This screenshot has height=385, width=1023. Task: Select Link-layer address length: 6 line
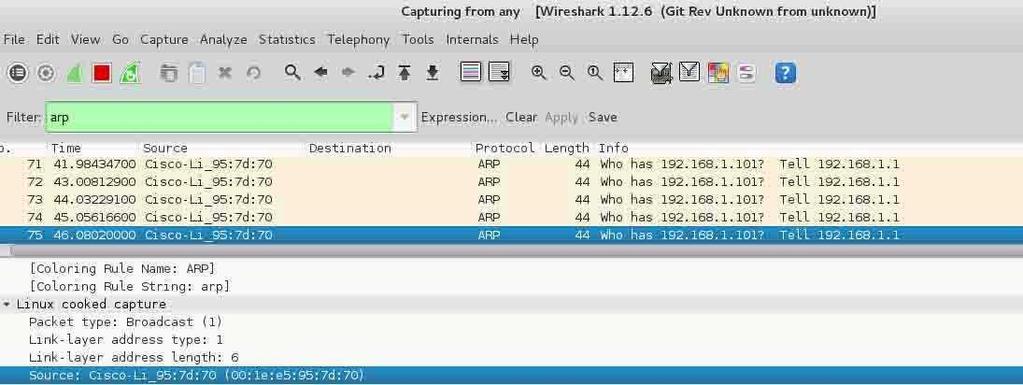pos(133,358)
